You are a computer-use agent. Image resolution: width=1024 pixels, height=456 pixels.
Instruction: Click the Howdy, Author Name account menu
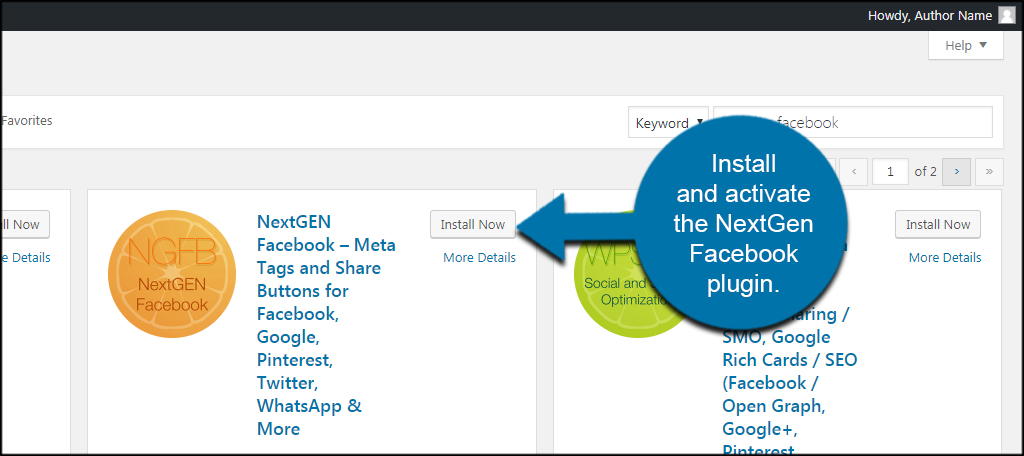click(x=941, y=16)
